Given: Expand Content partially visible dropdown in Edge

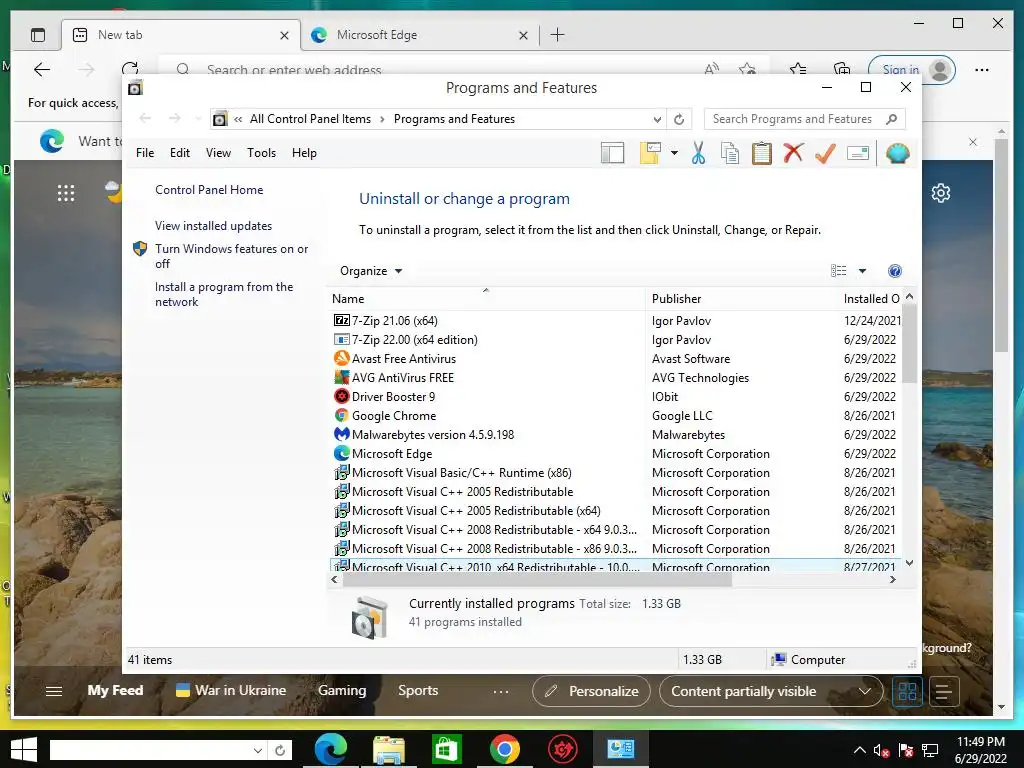Looking at the screenshot, I should (865, 691).
